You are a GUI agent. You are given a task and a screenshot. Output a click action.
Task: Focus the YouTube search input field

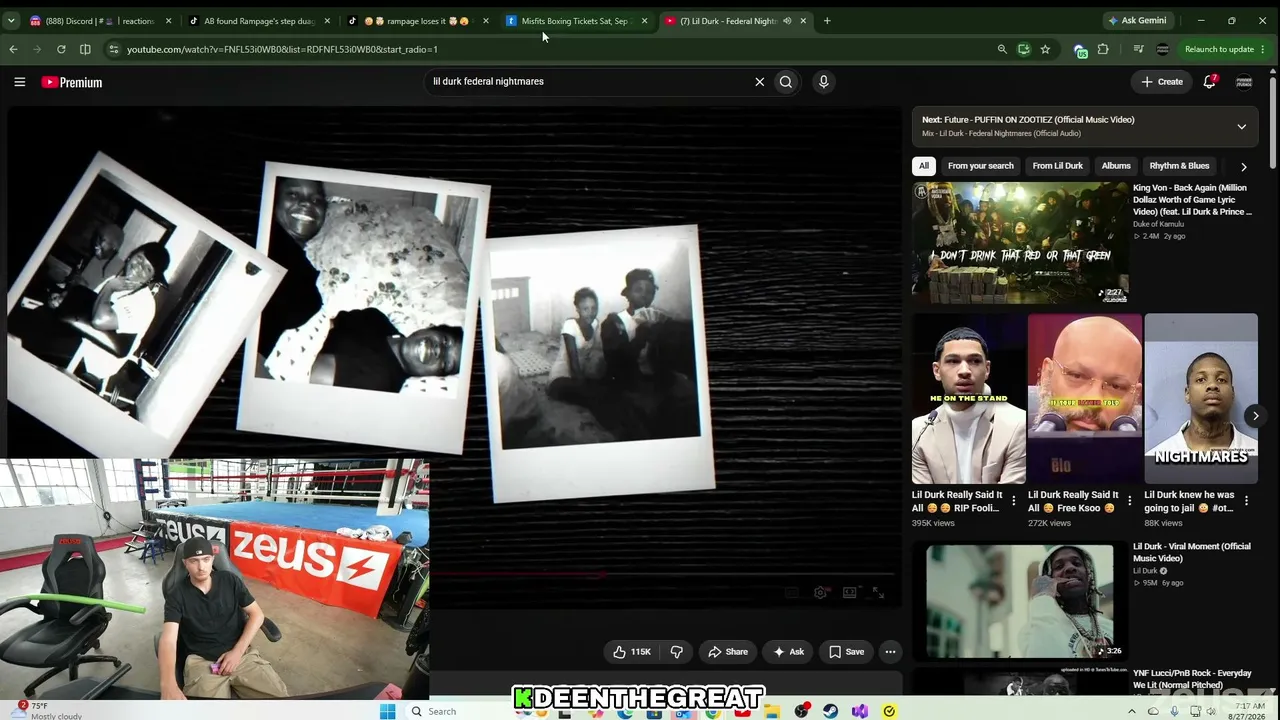click(588, 82)
